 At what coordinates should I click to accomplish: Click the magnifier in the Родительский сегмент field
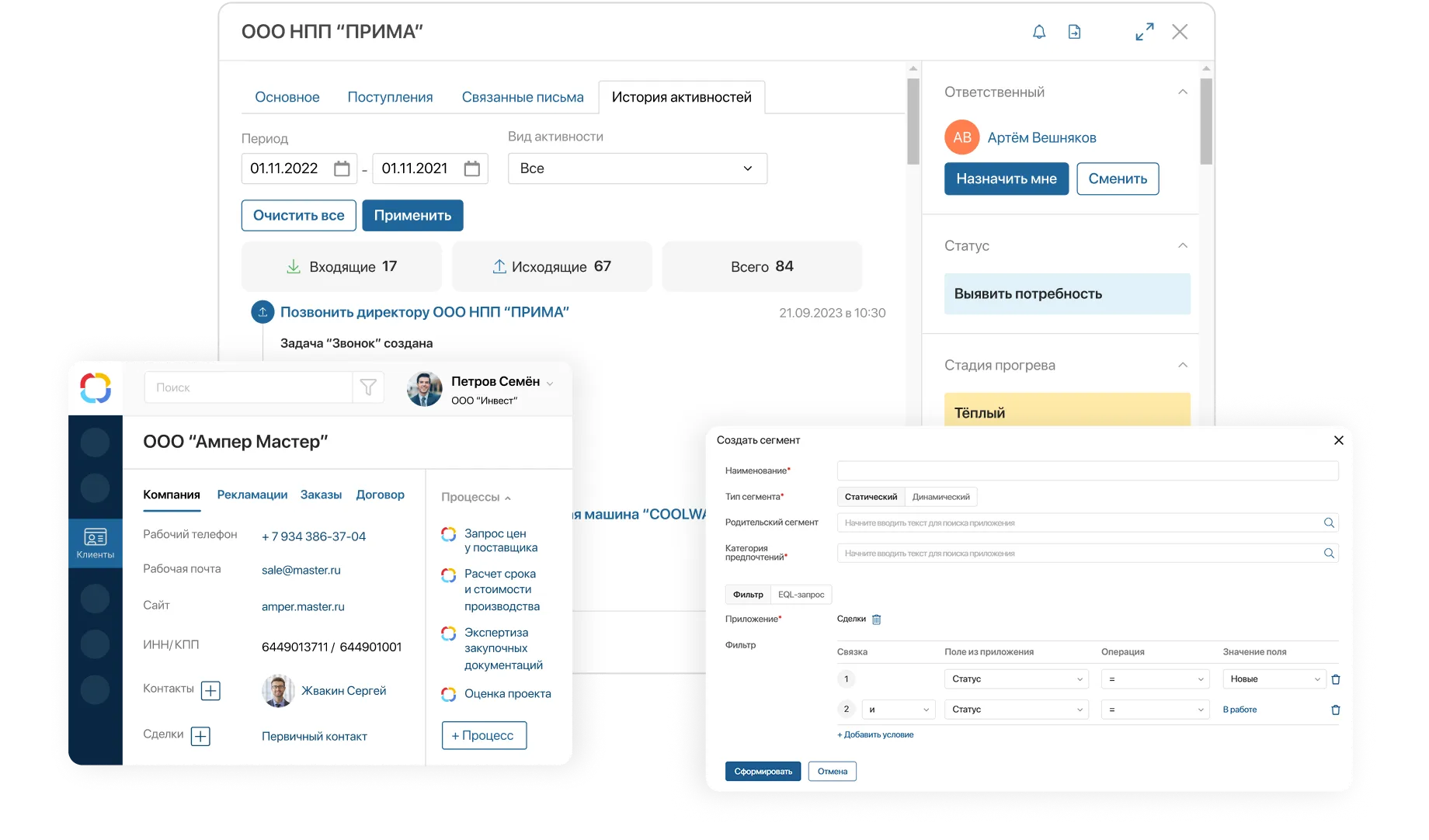(x=1330, y=522)
